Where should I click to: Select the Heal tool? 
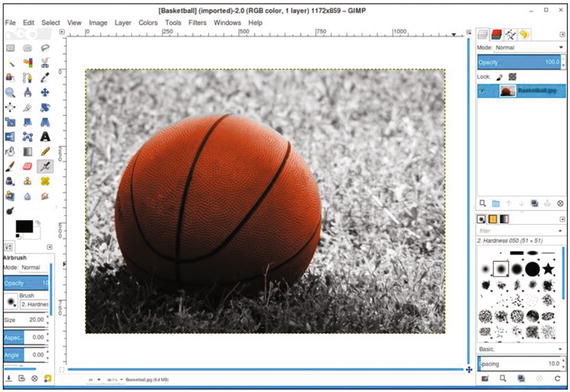45,181
